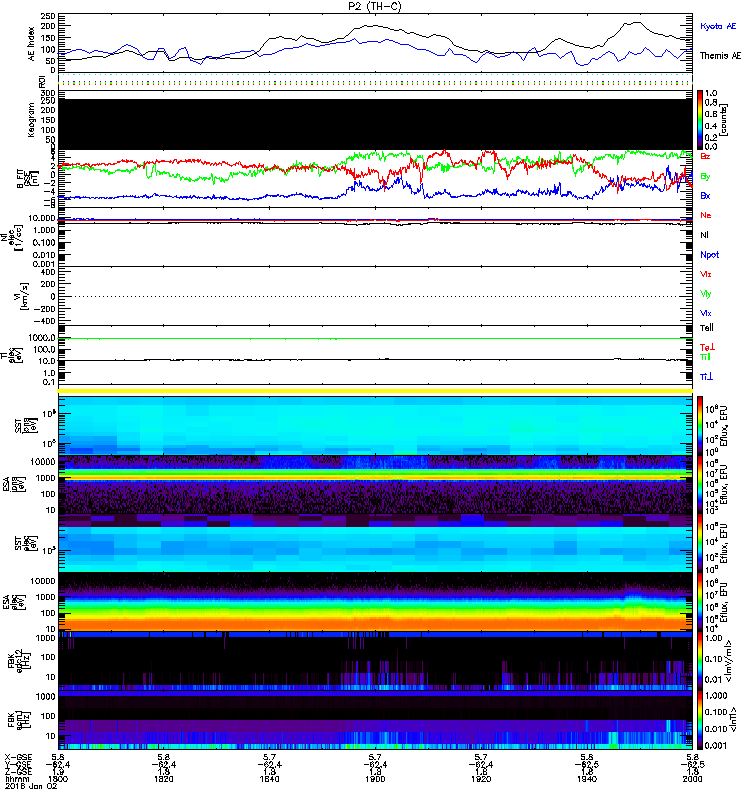The height and width of the screenshot is (800, 750).
Task: Click the 1940 time tick label
Action: (x=587, y=779)
